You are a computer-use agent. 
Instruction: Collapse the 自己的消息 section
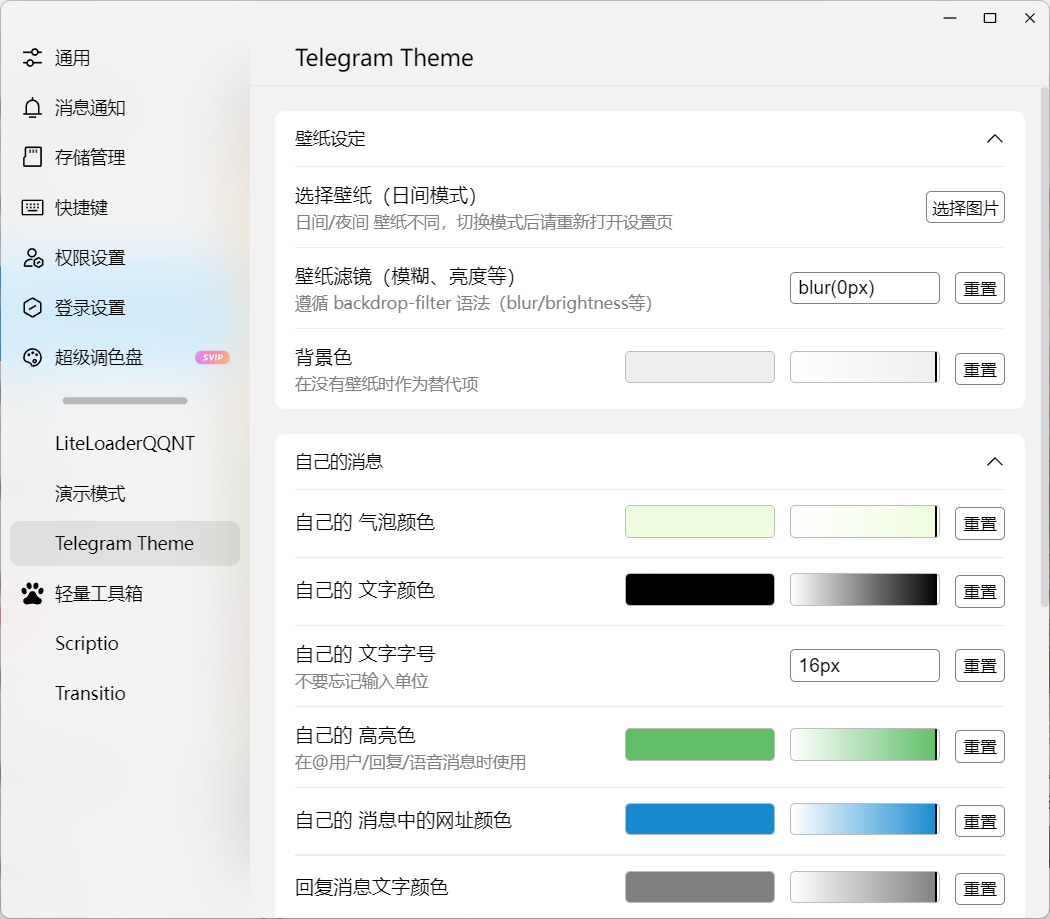tap(994, 462)
